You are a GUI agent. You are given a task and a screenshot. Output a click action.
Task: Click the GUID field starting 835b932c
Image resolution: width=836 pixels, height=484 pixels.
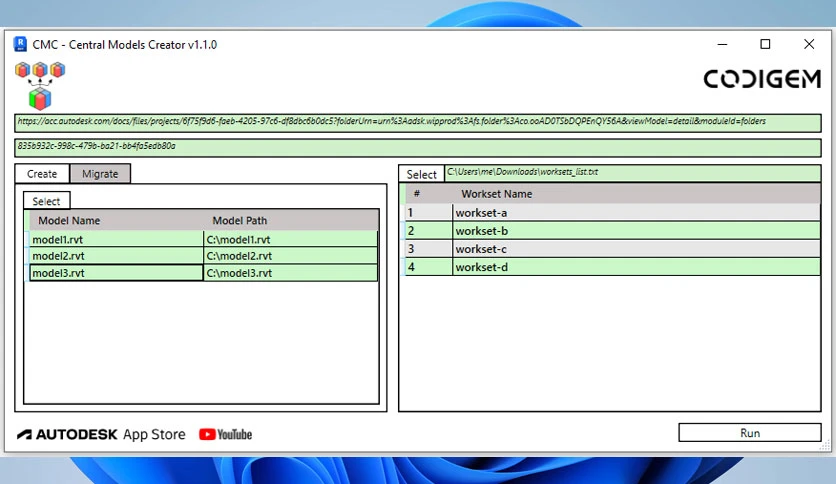point(417,148)
